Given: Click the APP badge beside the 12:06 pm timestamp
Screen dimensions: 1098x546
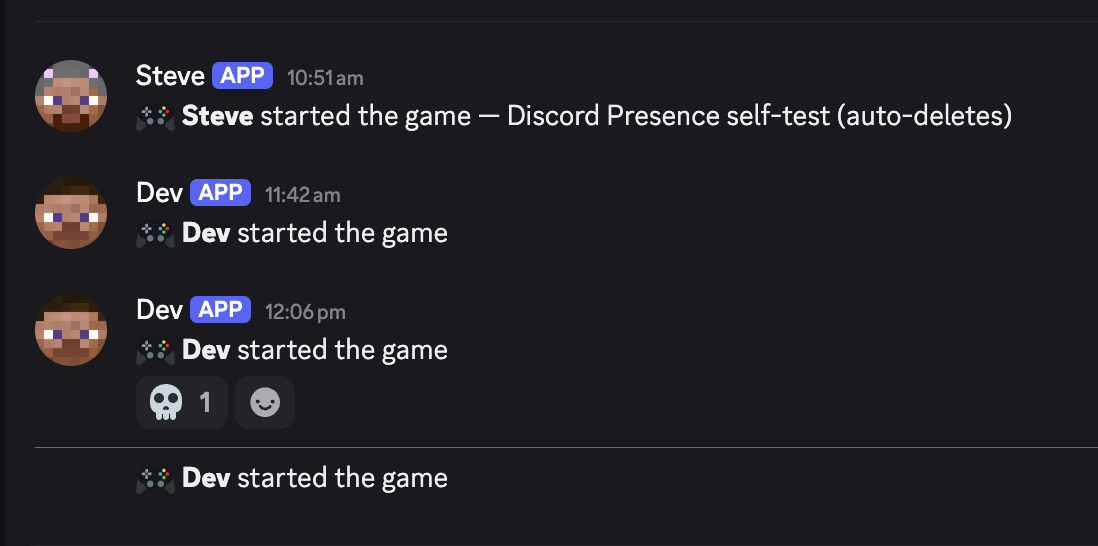Looking at the screenshot, I should point(220,309).
